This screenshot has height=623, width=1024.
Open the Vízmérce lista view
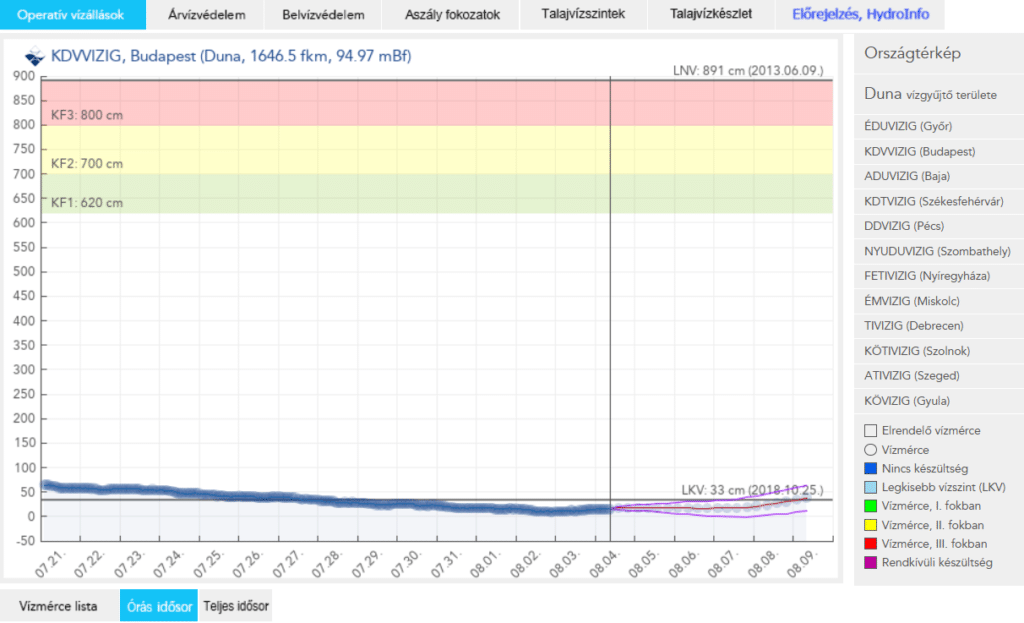click(58, 606)
